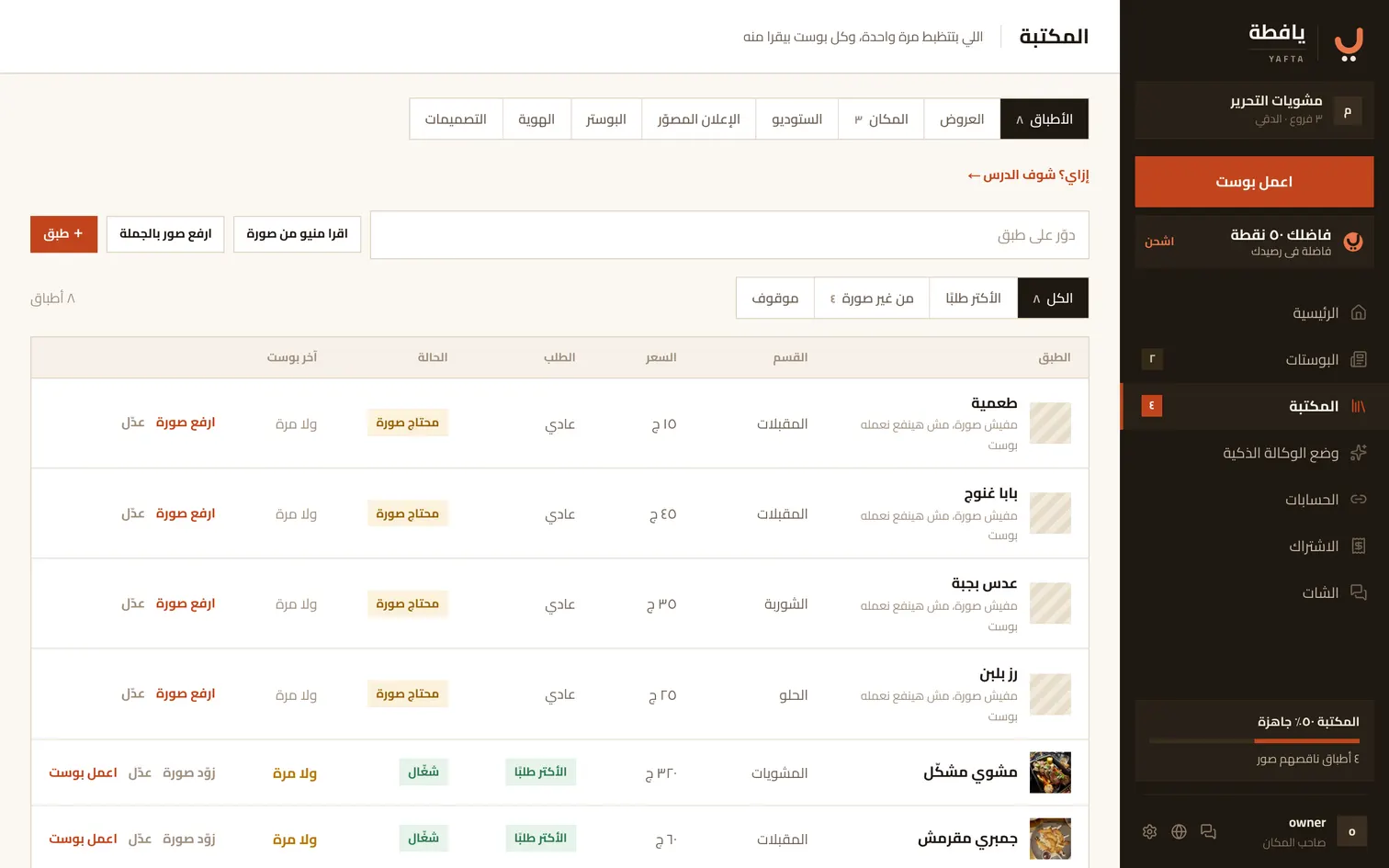The height and width of the screenshot is (868, 1389).
Task: Click the price ٢٥ ج in رز بلبن row
Action: (x=663, y=695)
